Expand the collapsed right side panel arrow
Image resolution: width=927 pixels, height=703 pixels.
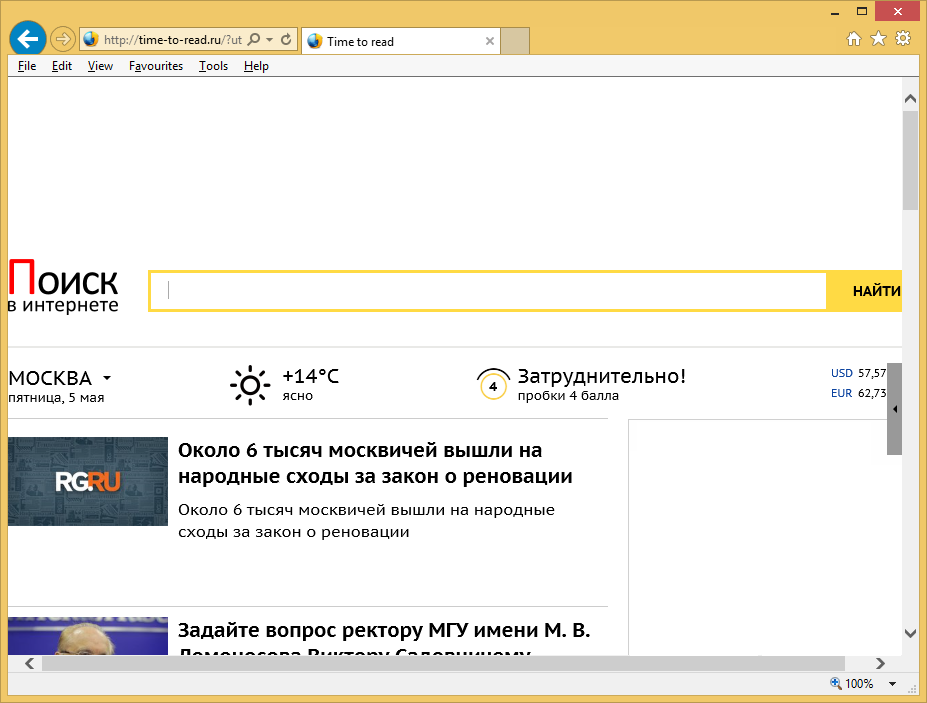click(x=895, y=409)
